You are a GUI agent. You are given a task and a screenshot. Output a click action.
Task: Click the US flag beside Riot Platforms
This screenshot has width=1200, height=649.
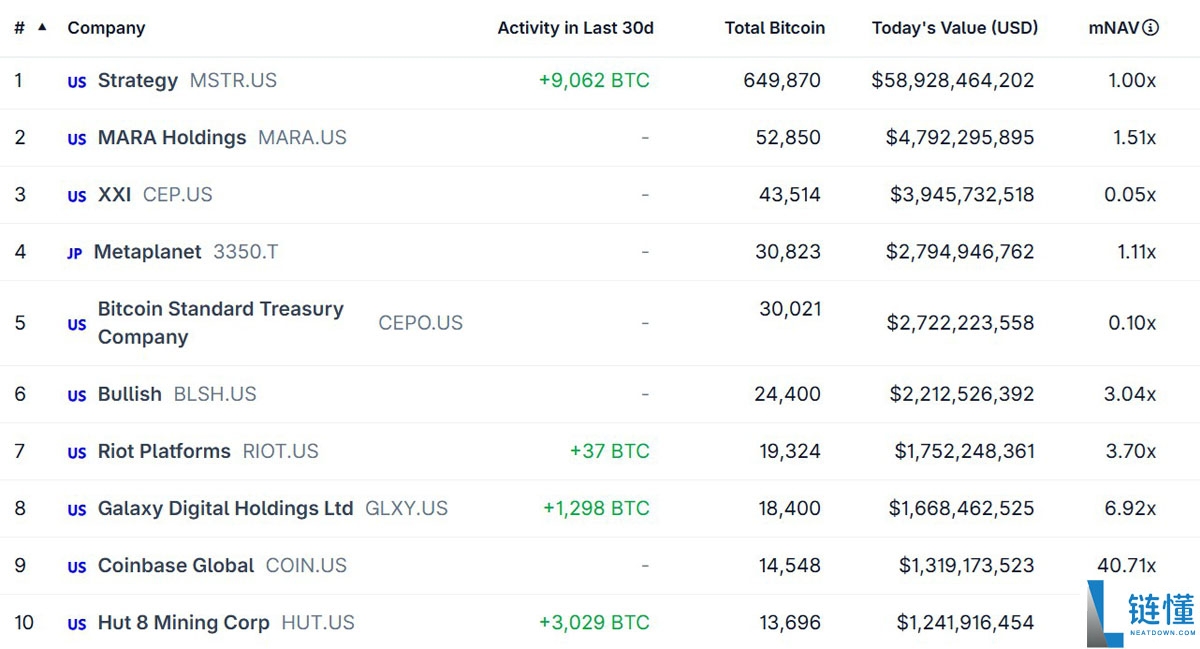(x=76, y=453)
